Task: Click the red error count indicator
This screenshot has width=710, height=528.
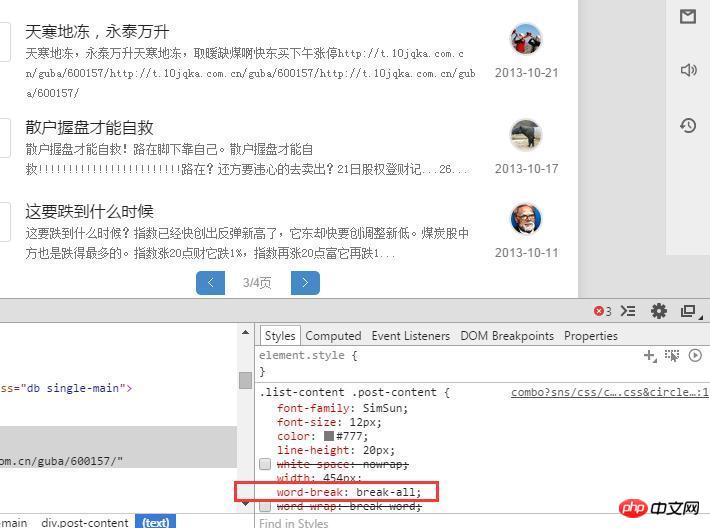Action: click(x=602, y=311)
